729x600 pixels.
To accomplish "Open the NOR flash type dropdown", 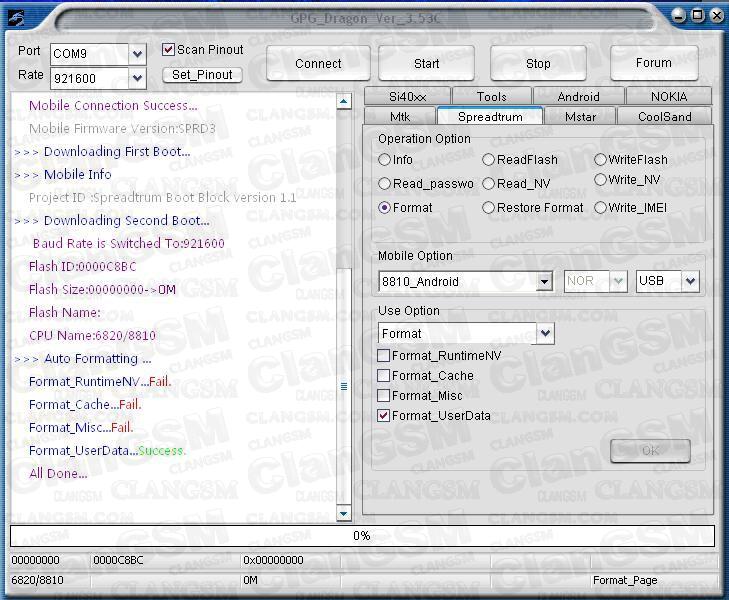I will [618, 281].
